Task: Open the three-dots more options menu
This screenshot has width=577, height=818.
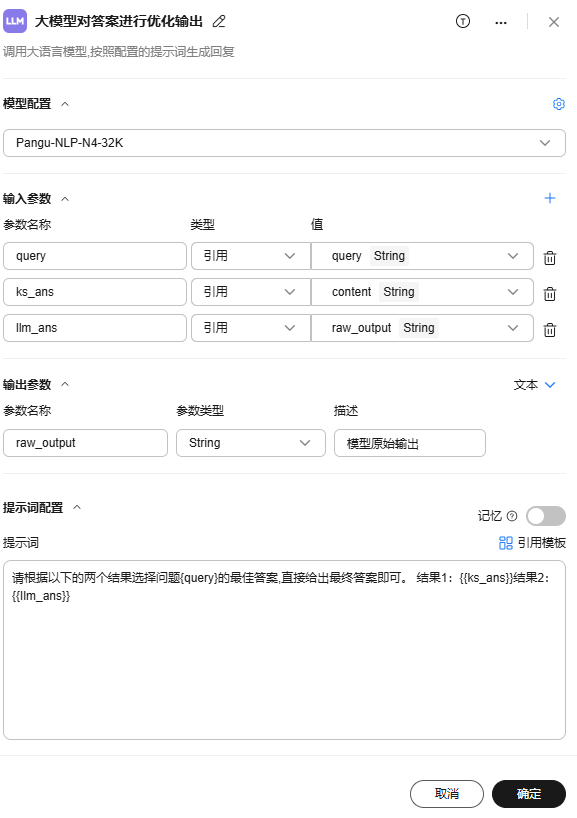Action: pyautogui.click(x=501, y=22)
